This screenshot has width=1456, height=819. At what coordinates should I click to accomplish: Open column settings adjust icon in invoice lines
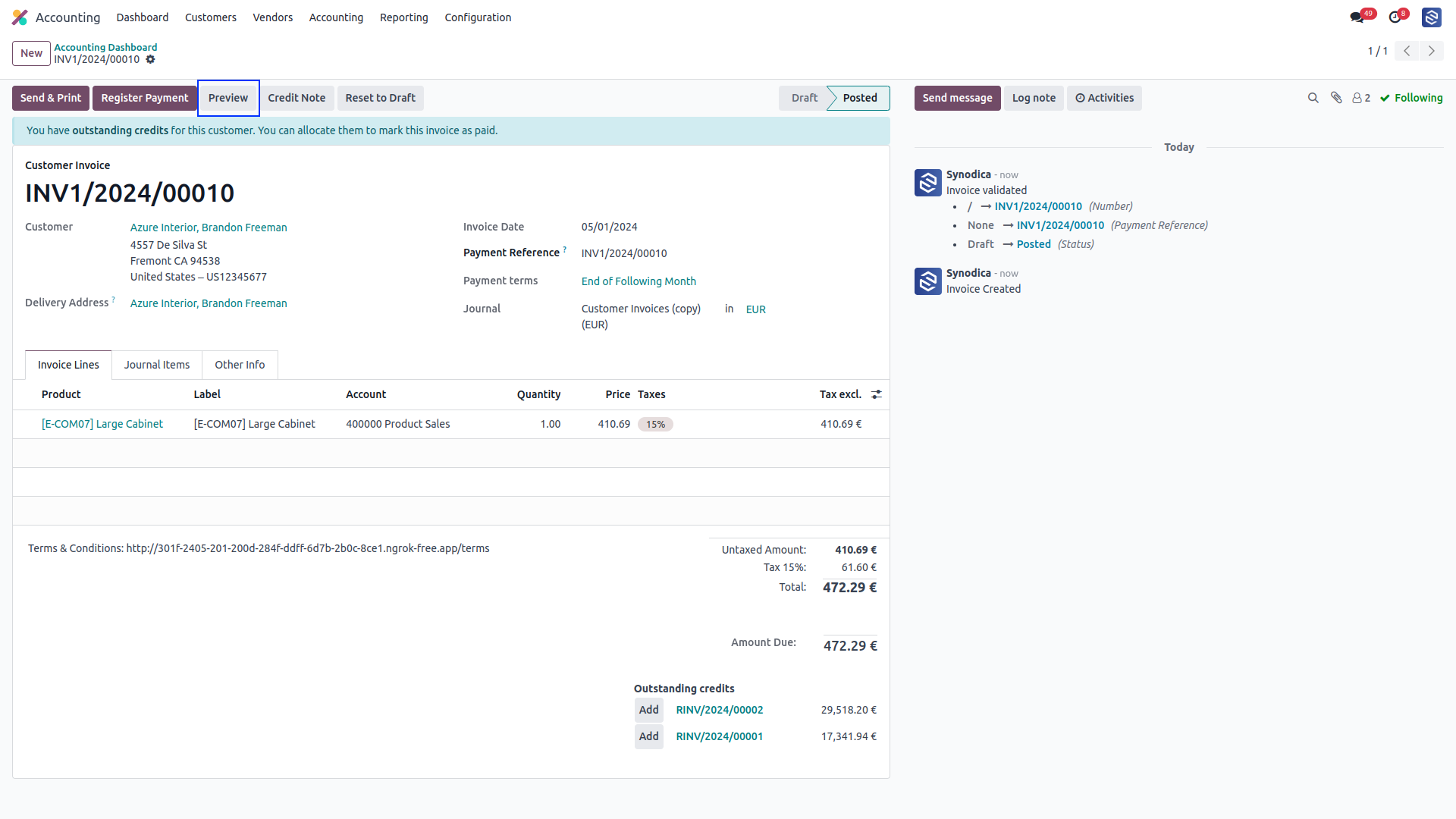(x=877, y=394)
